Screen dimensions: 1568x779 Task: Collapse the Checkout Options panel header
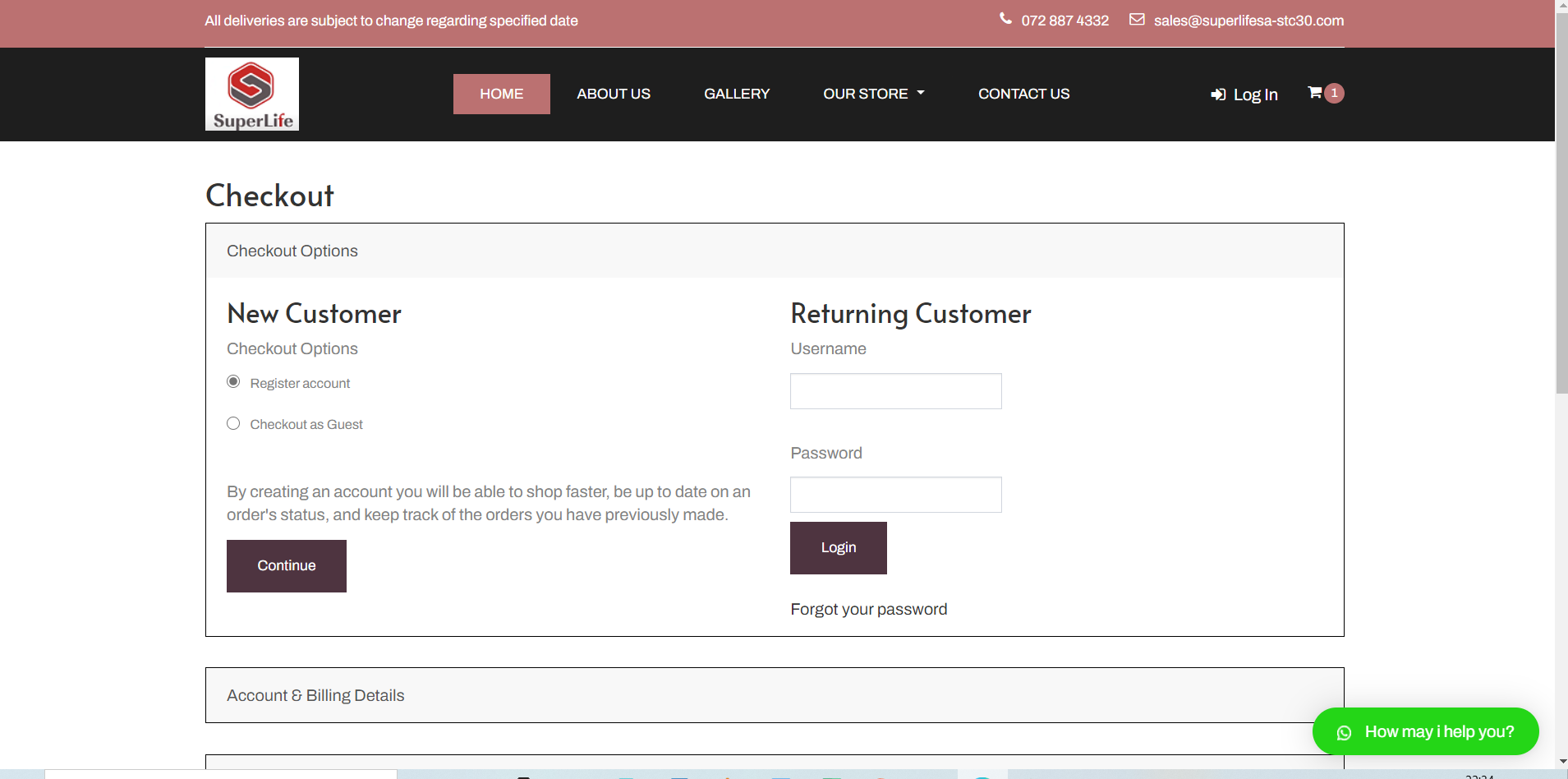tap(292, 251)
